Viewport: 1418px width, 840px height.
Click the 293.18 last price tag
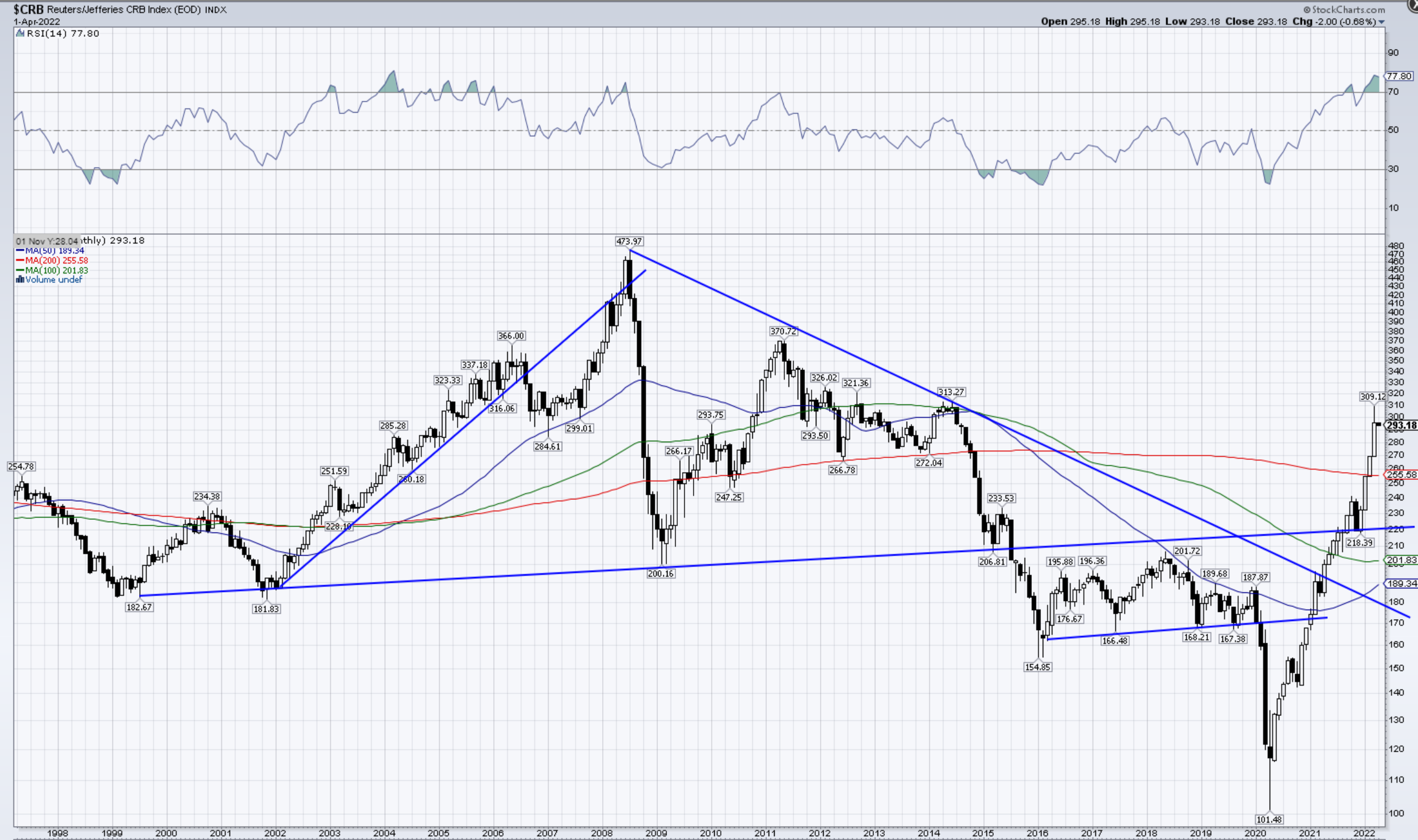1401,425
